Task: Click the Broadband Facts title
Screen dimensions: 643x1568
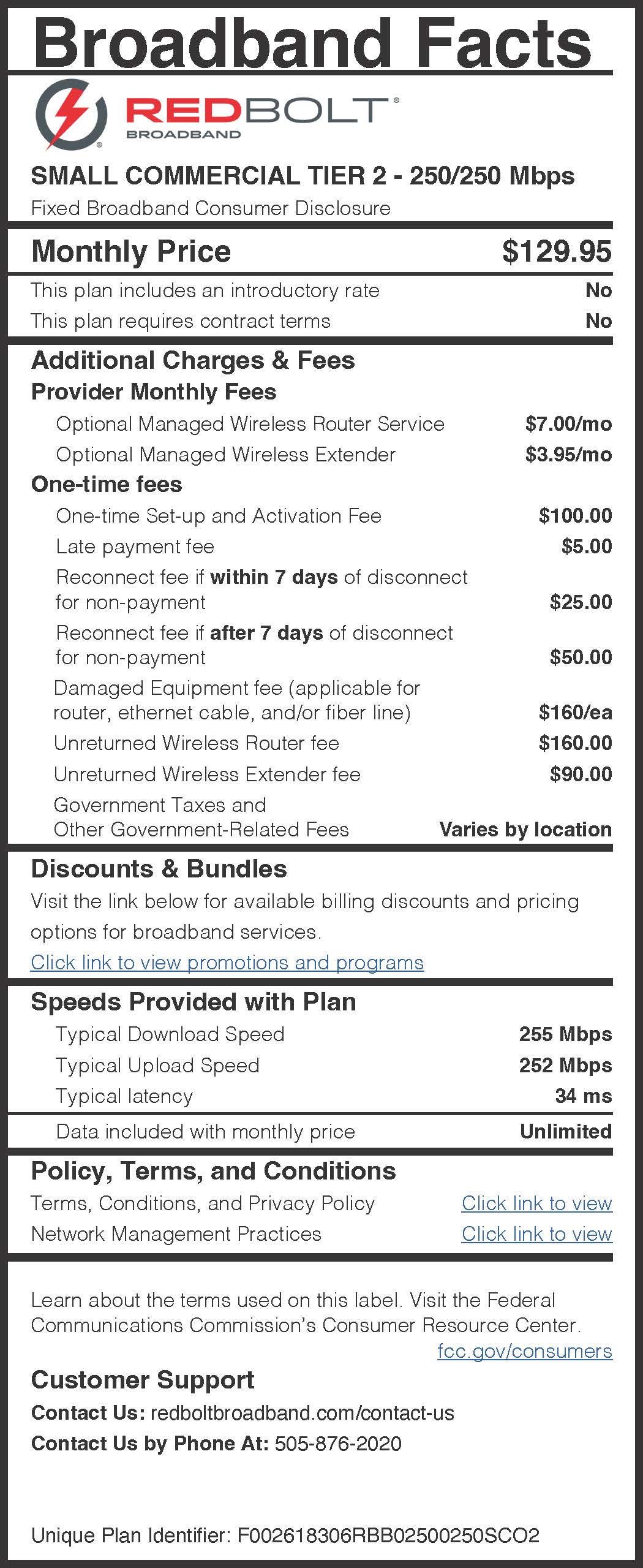Action: click(x=312, y=42)
